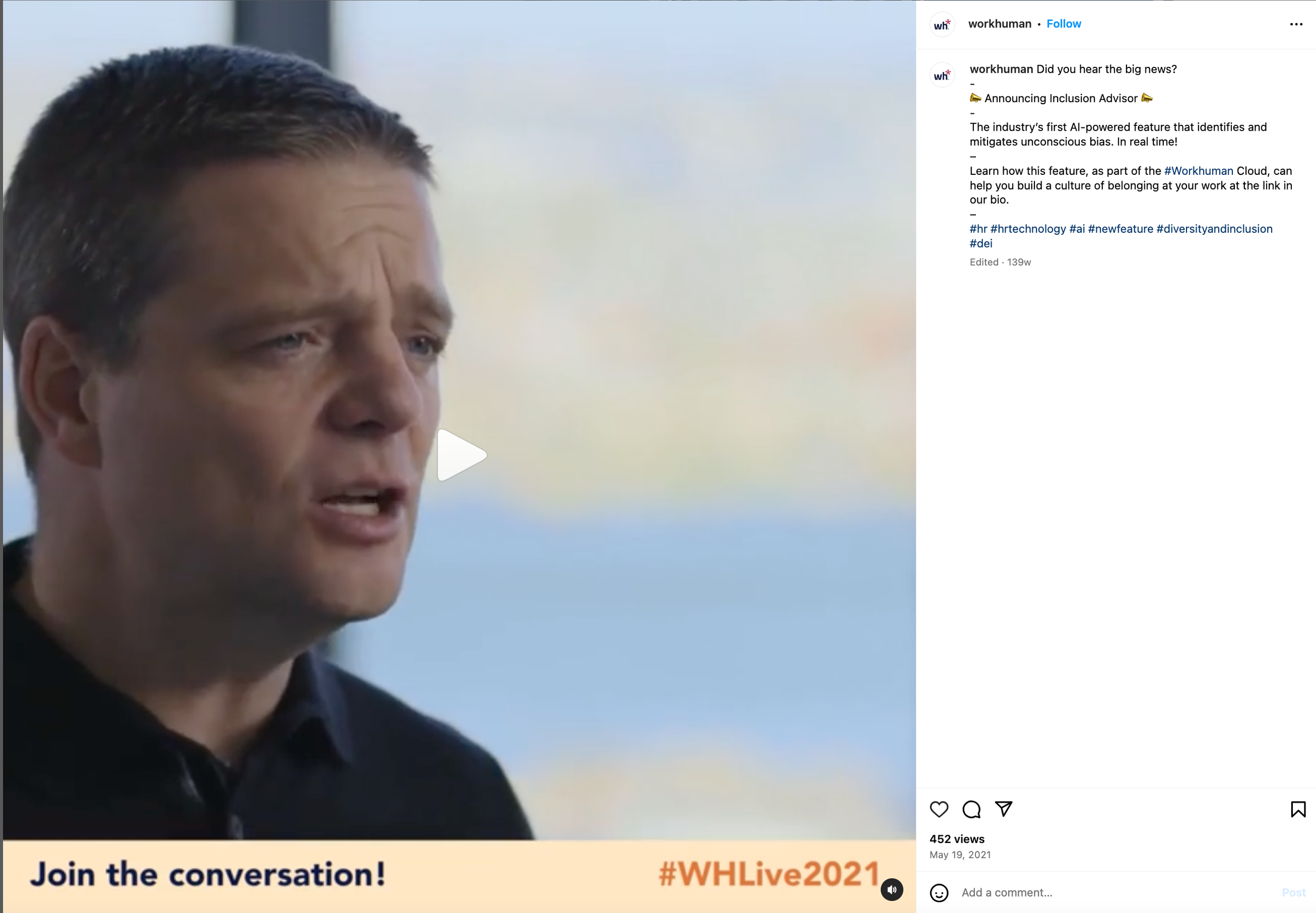Follow the workhuman account
The height and width of the screenshot is (913, 1316).
coord(1064,24)
